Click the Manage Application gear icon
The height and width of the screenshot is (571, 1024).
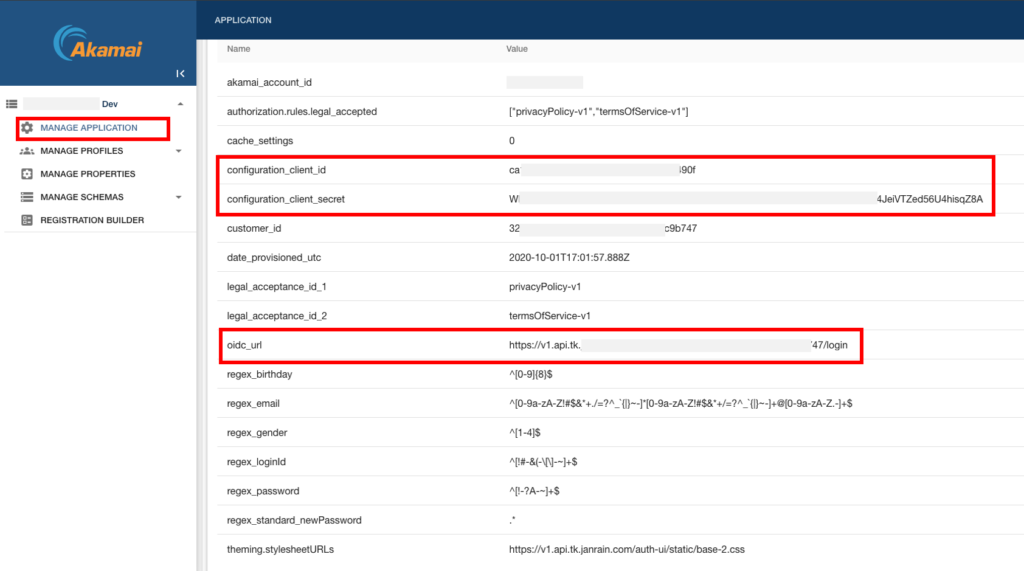(27, 128)
